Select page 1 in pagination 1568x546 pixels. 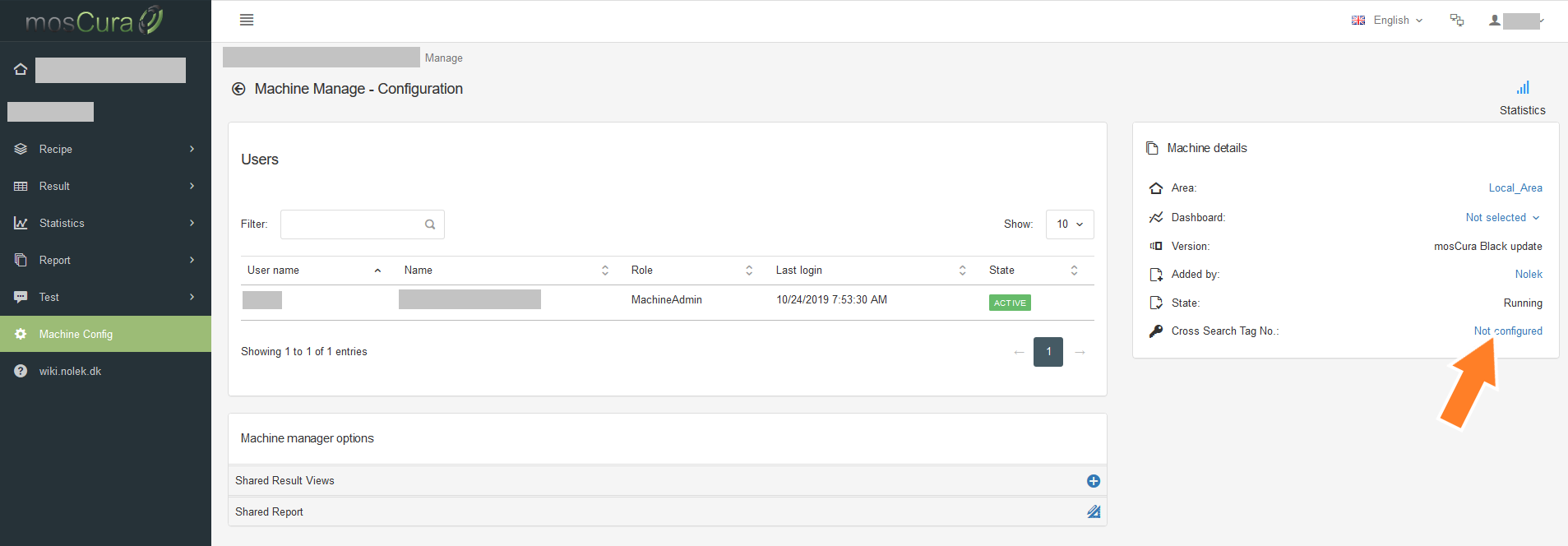[1048, 352]
